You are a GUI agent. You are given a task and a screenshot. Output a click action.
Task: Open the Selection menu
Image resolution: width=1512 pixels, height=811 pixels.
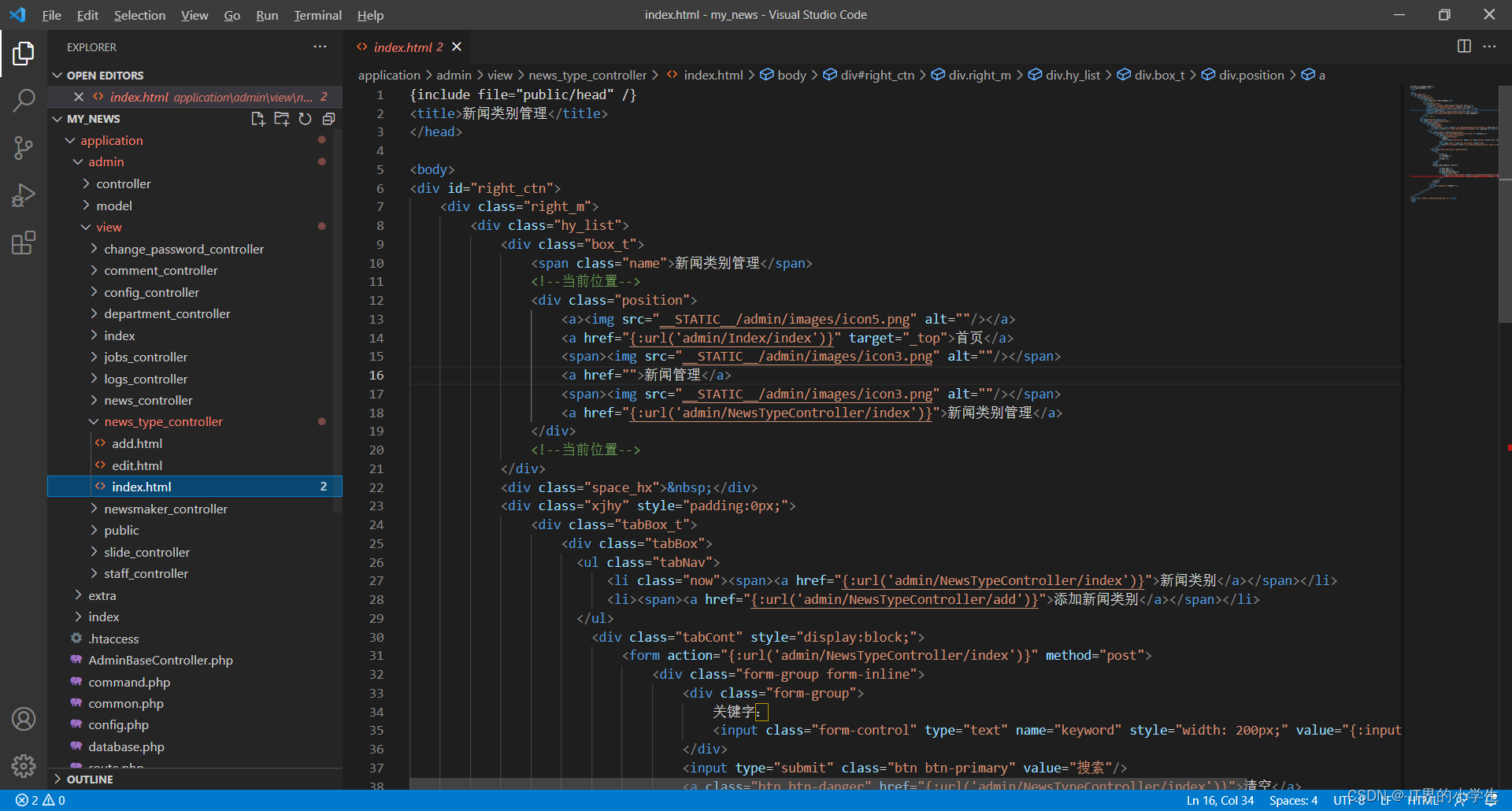[139, 15]
